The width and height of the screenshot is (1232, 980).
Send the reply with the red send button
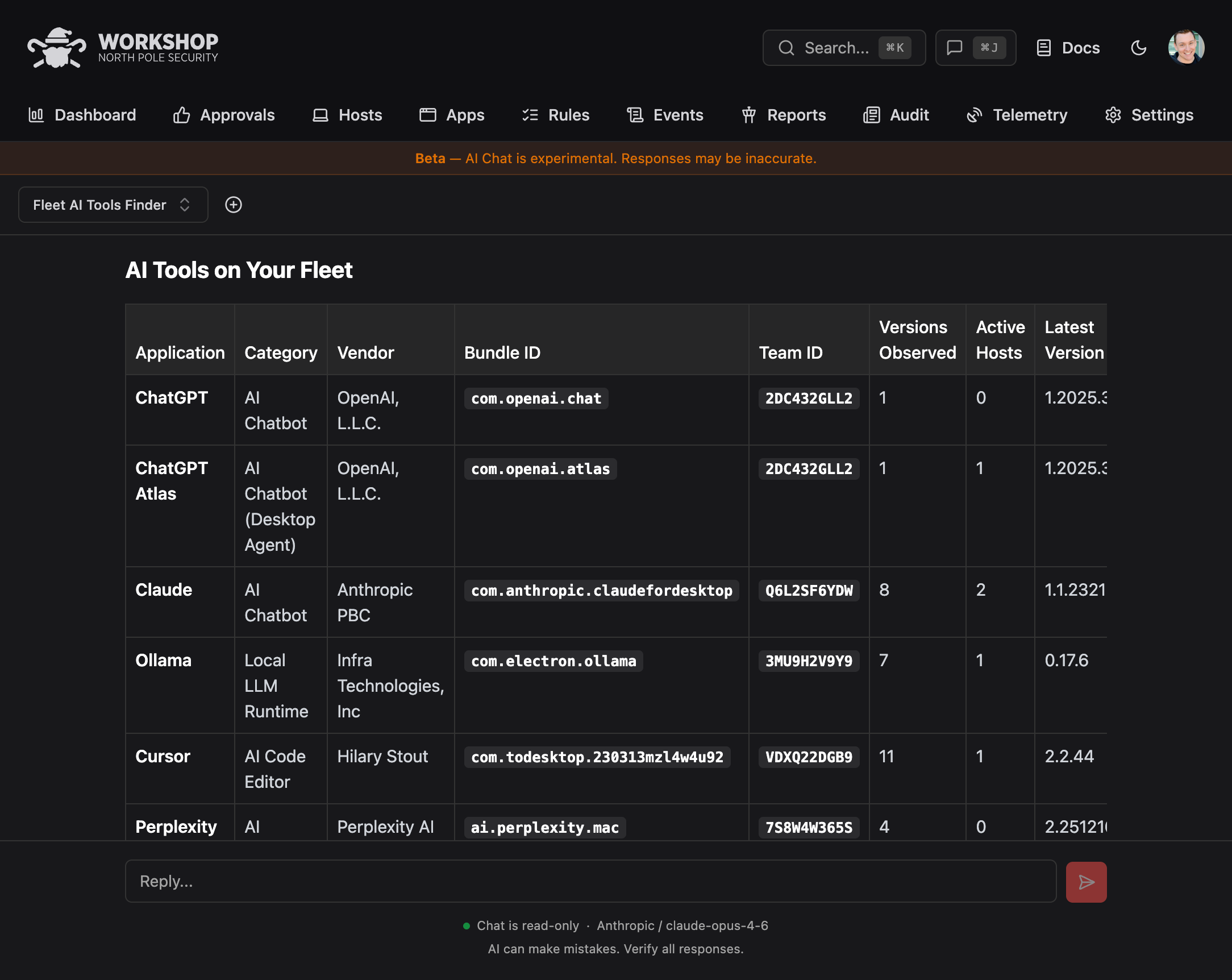click(x=1086, y=882)
